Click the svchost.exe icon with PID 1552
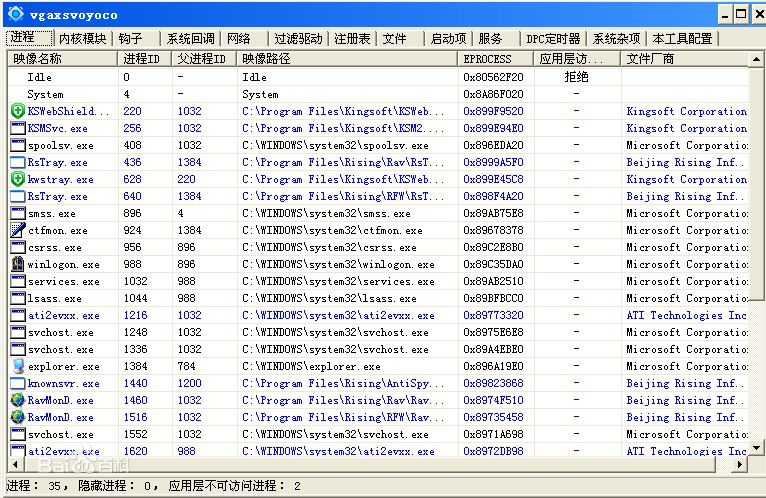Viewport: 766px width, 498px height. (18, 434)
